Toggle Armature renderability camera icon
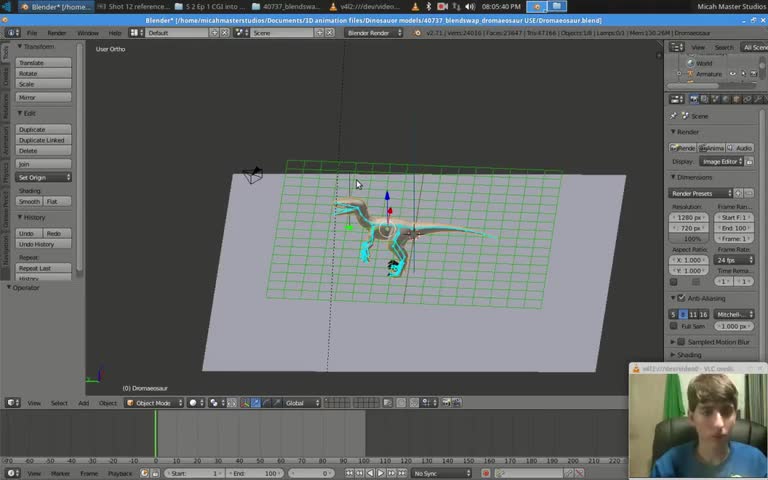 coord(754,74)
